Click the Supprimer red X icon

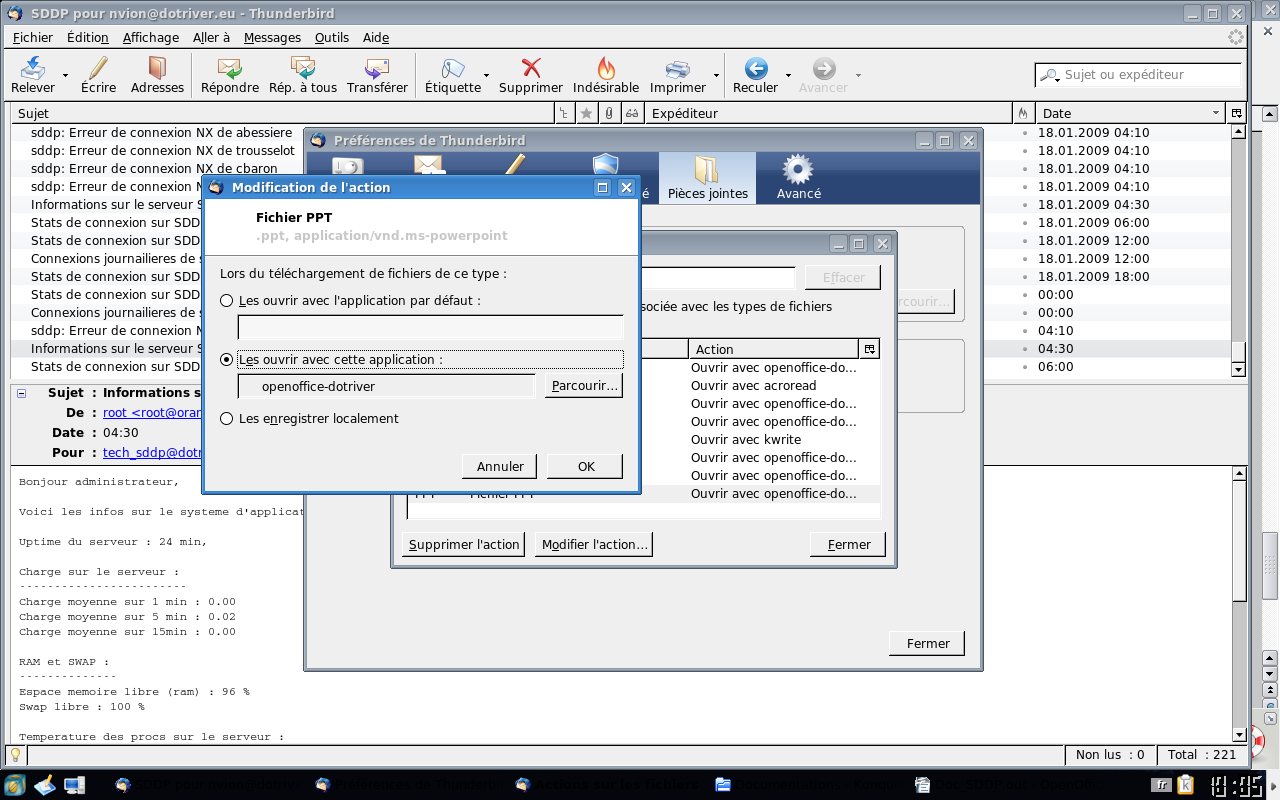[531, 69]
